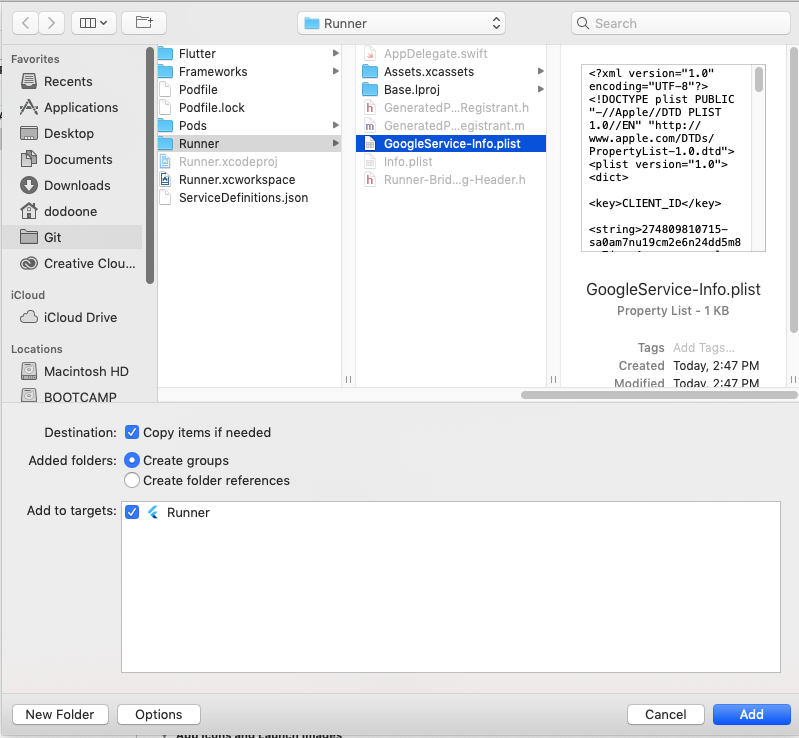Image resolution: width=799 pixels, height=738 pixels.
Task: Go forward with the right chevron button
Action: click(51, 23)
